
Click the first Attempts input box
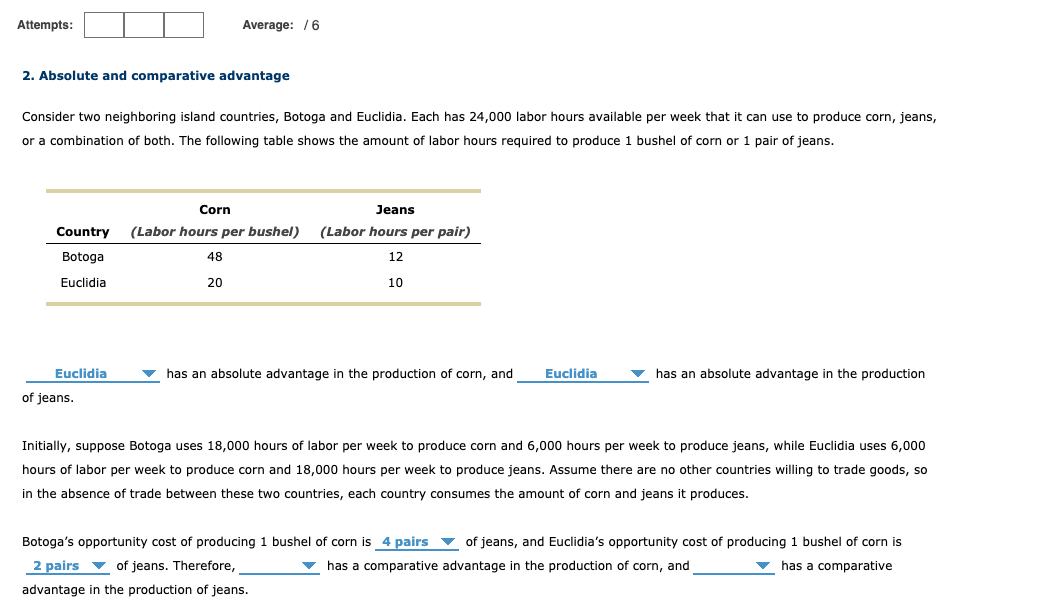(103, 25)
